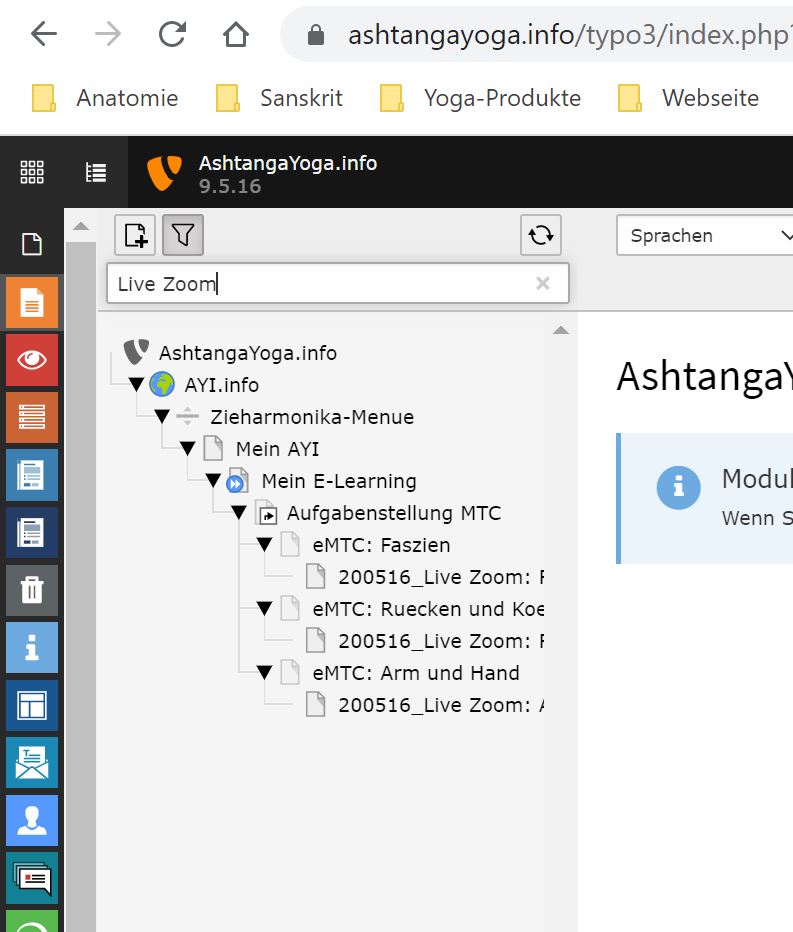The image size is (793, 932).
Task: Open the Anatomie bookmark folder
Action: (105, 98)
